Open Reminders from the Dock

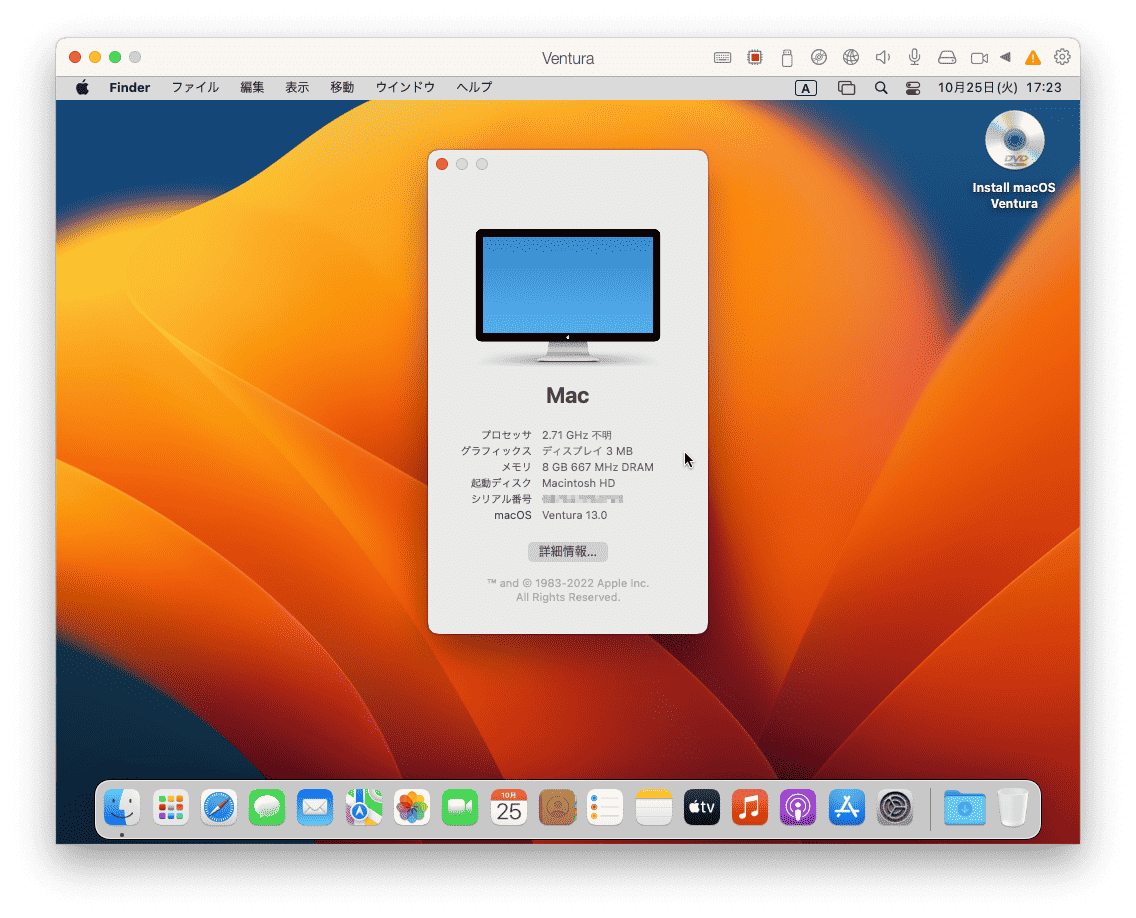(x=605, y=807)
